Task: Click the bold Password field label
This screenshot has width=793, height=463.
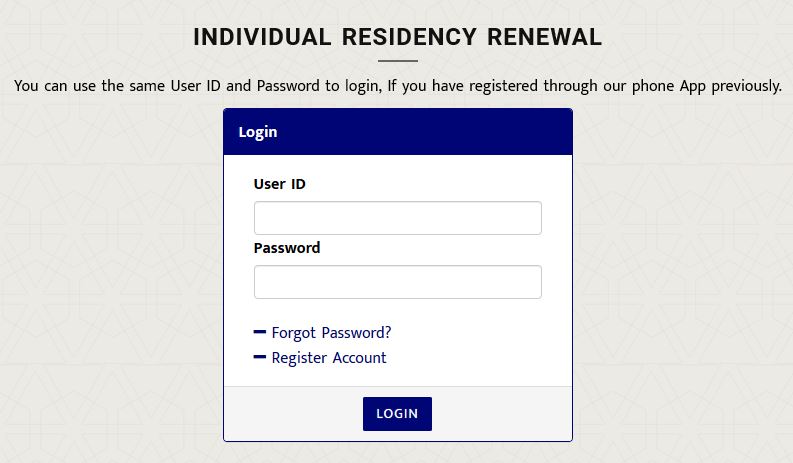Action: click(x=287, y=248)
